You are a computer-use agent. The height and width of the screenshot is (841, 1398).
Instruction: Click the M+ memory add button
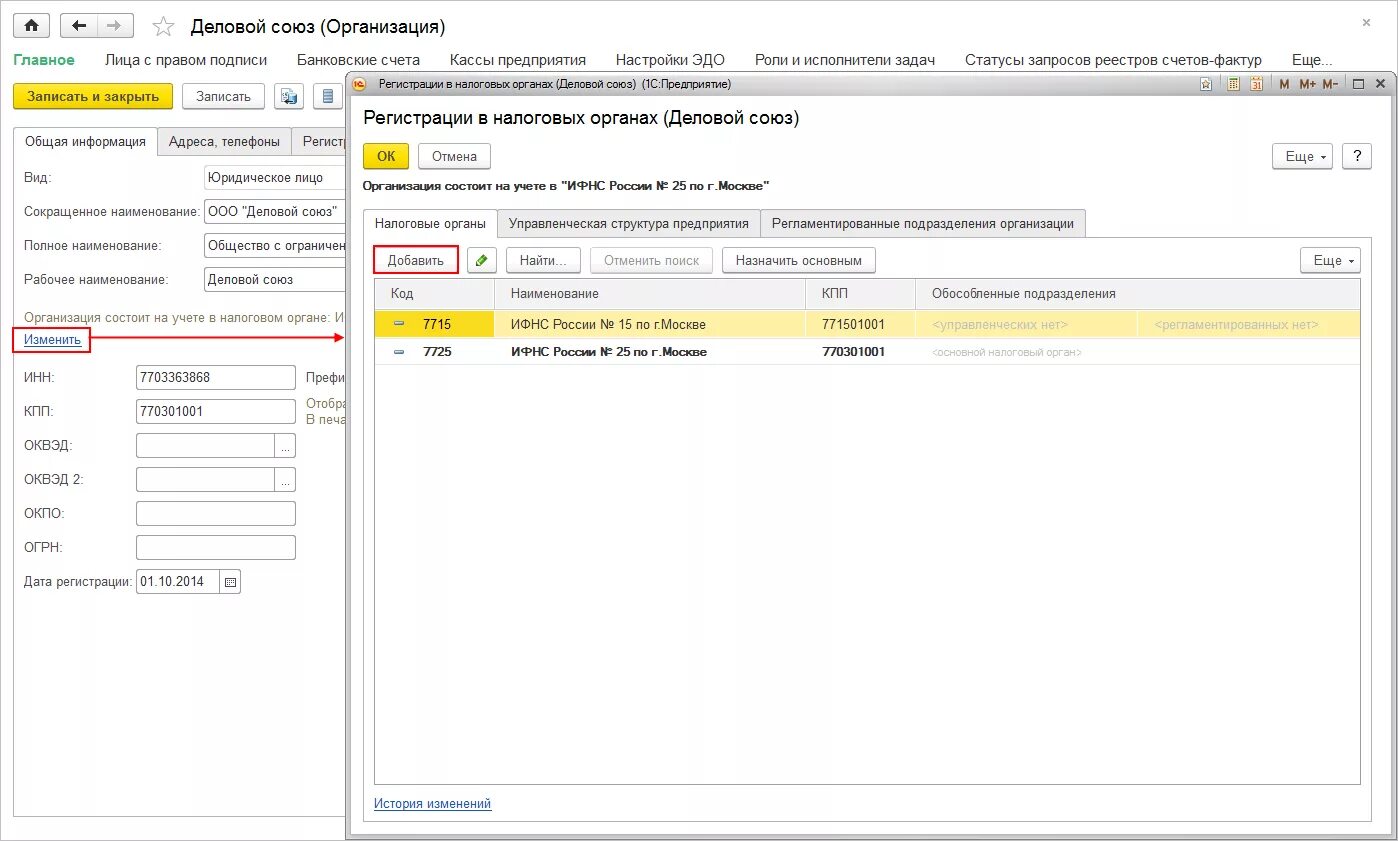pos(1307,84)
